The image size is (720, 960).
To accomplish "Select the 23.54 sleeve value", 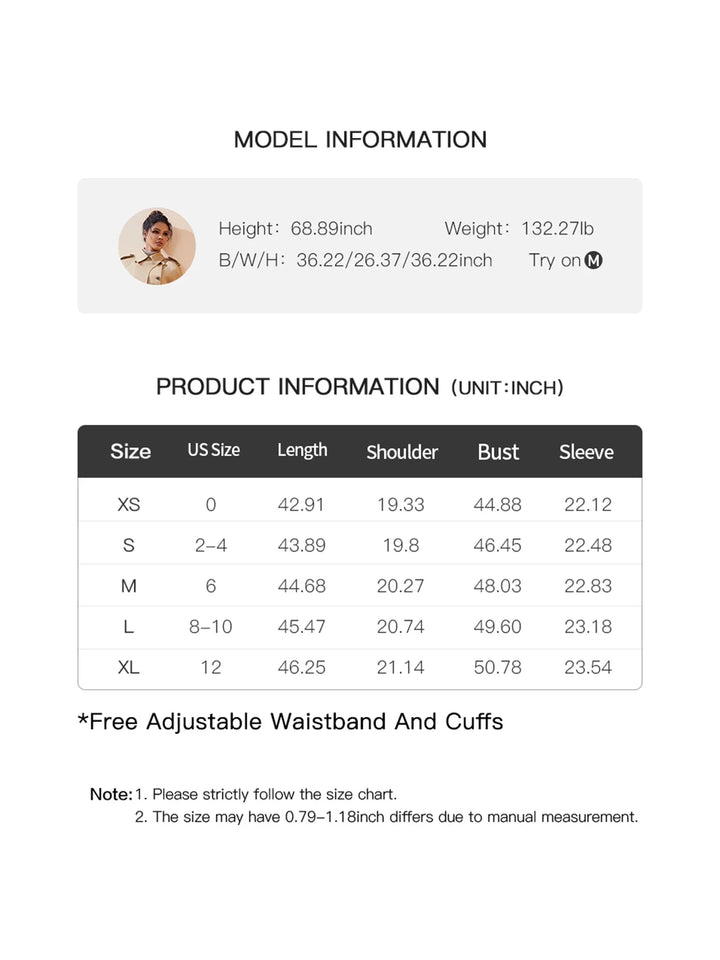I will click(x=588, y=667).
